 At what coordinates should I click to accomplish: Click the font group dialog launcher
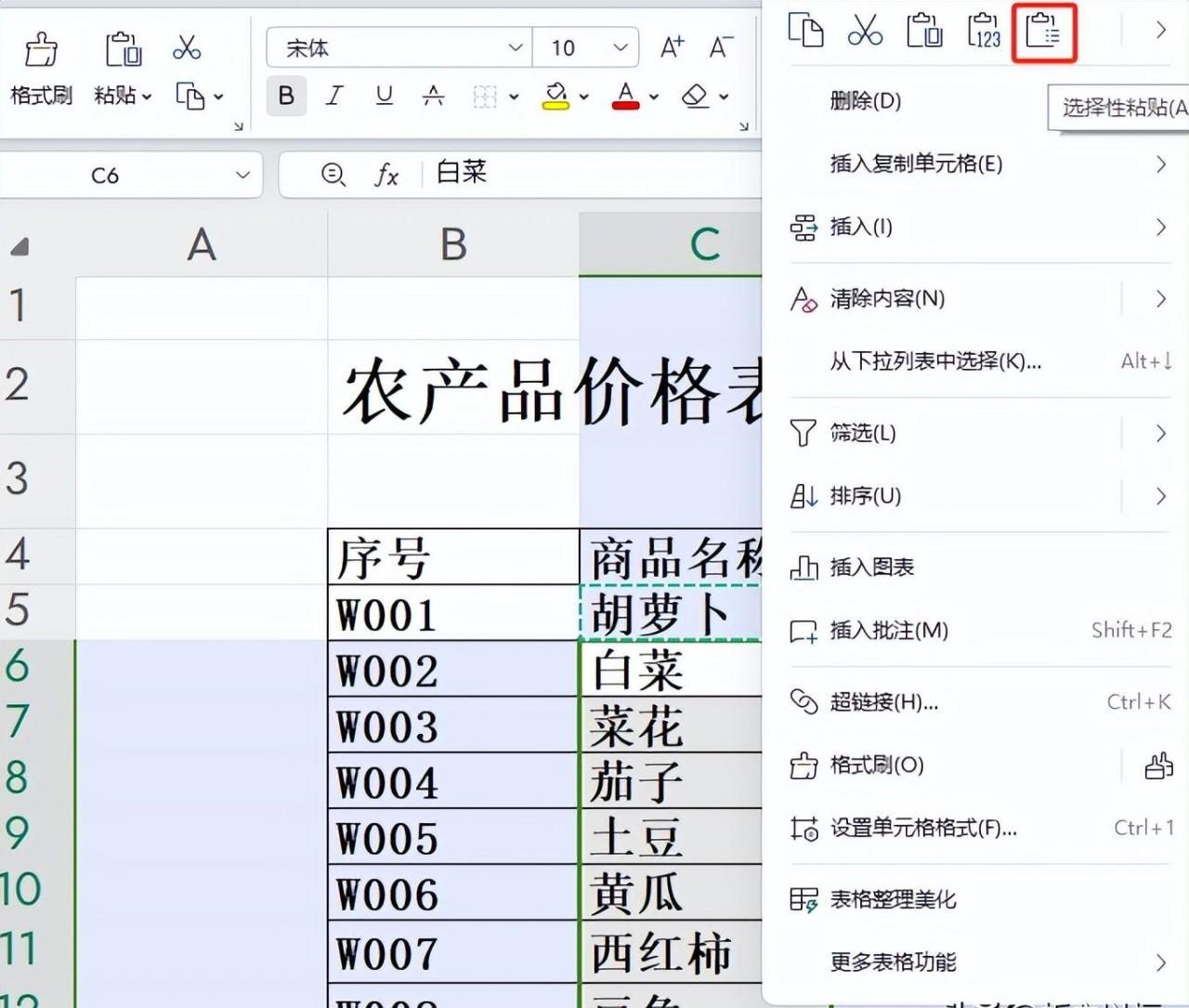743,125
